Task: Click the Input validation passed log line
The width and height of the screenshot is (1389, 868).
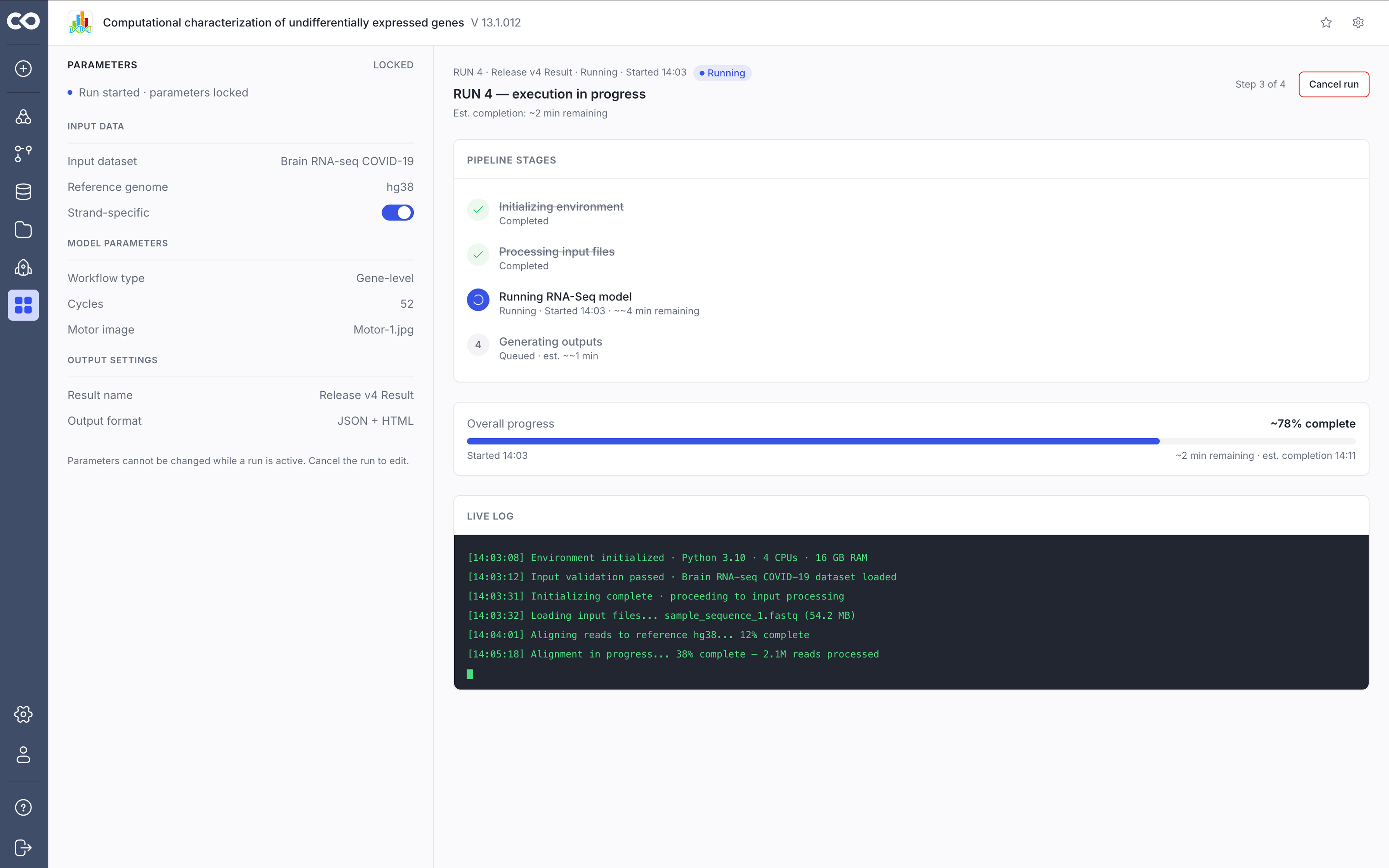Action: click(x=682, y=577)
